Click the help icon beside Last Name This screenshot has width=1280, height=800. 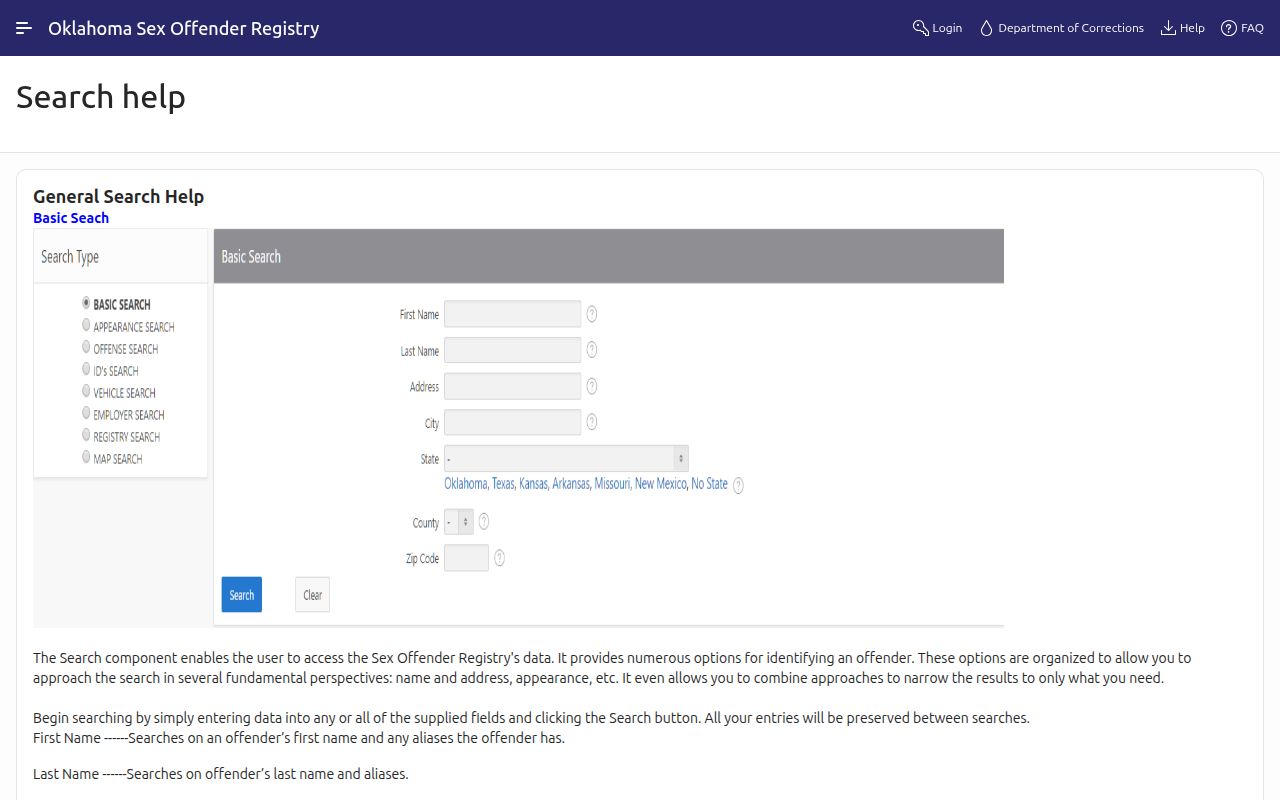(x=592, y=350)
